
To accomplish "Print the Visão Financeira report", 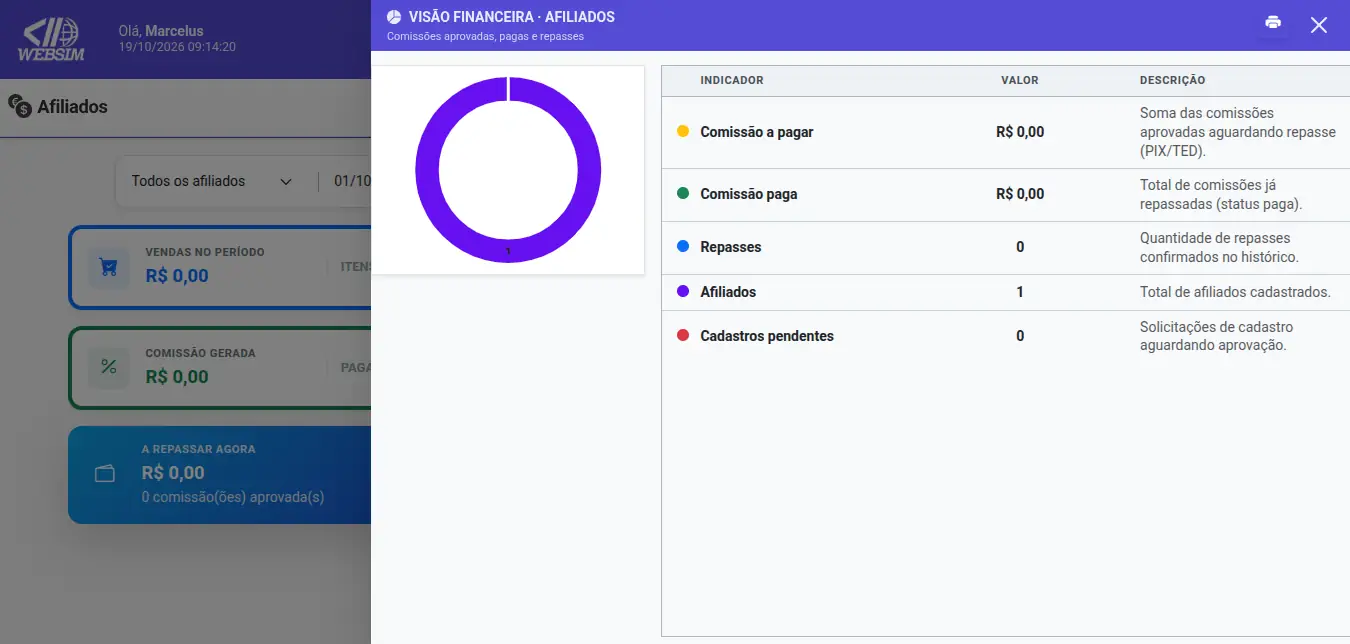I will pyautogui.click(x=1273, y=23).
